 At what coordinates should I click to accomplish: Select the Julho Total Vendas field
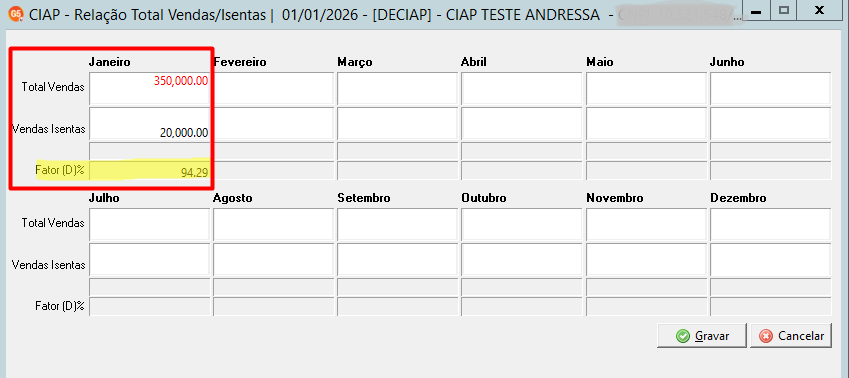(149, 224)
